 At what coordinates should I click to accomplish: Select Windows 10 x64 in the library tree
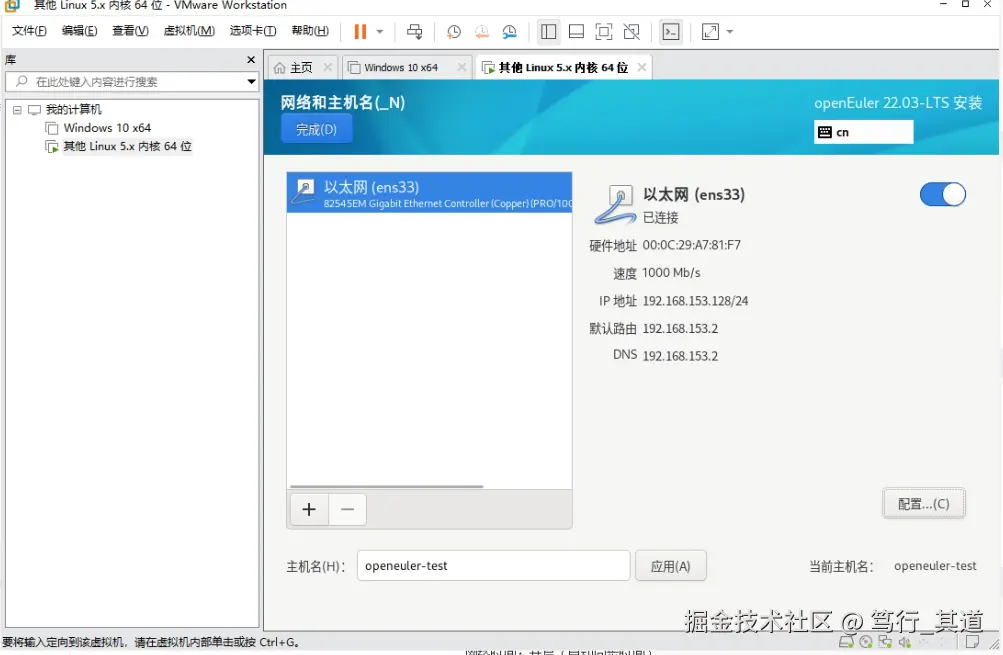tap(107, 128)
